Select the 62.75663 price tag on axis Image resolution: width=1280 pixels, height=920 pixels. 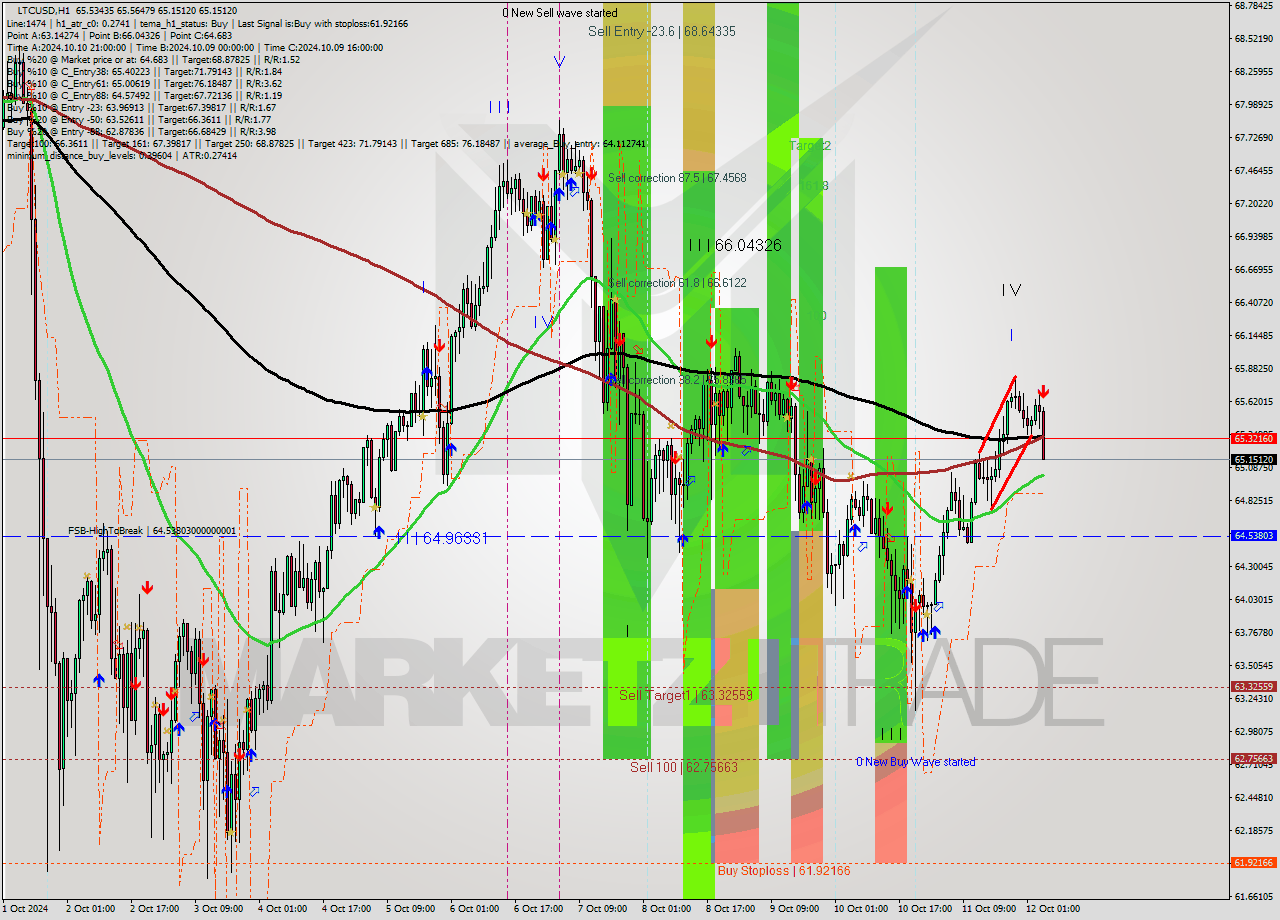(1253, 759)
